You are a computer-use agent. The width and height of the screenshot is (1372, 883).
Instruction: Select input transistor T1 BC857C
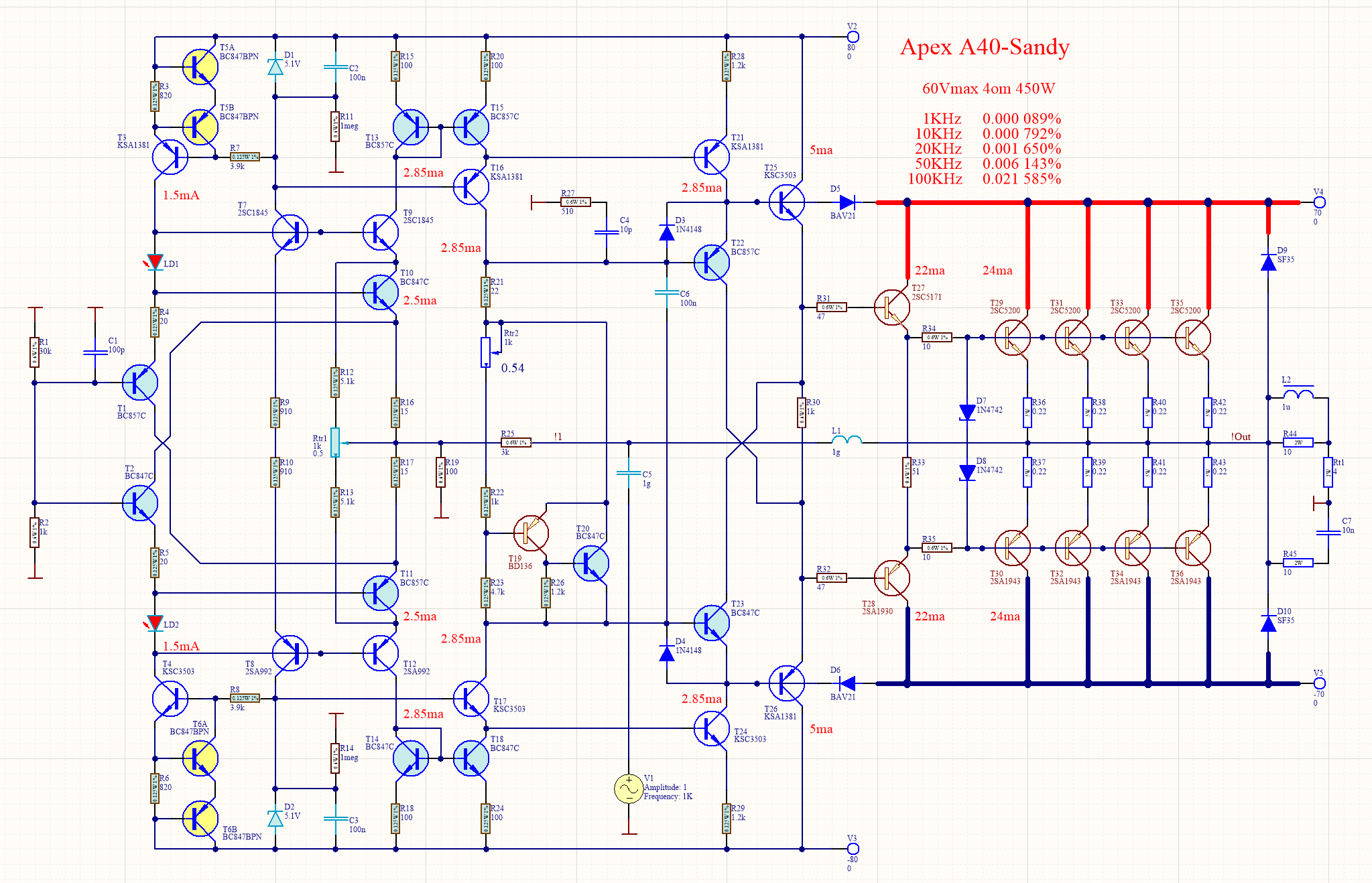pos(140,383)
